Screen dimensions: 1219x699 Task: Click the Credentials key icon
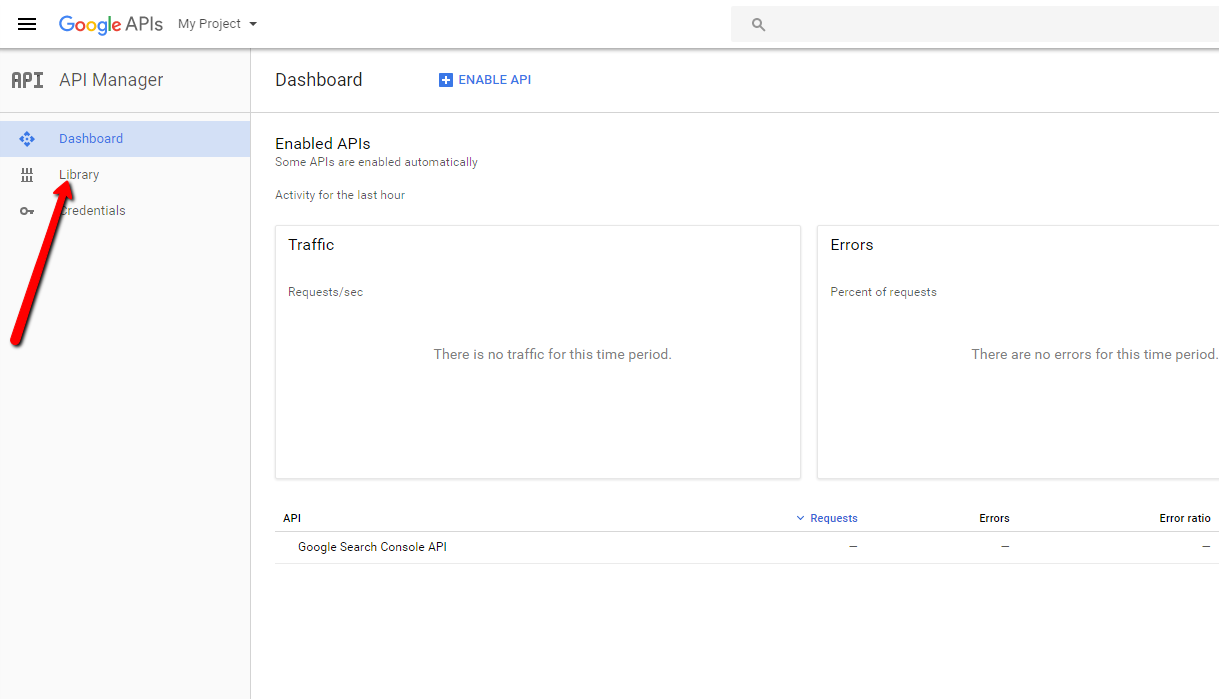pyautogui.click(x=27, y=211)
